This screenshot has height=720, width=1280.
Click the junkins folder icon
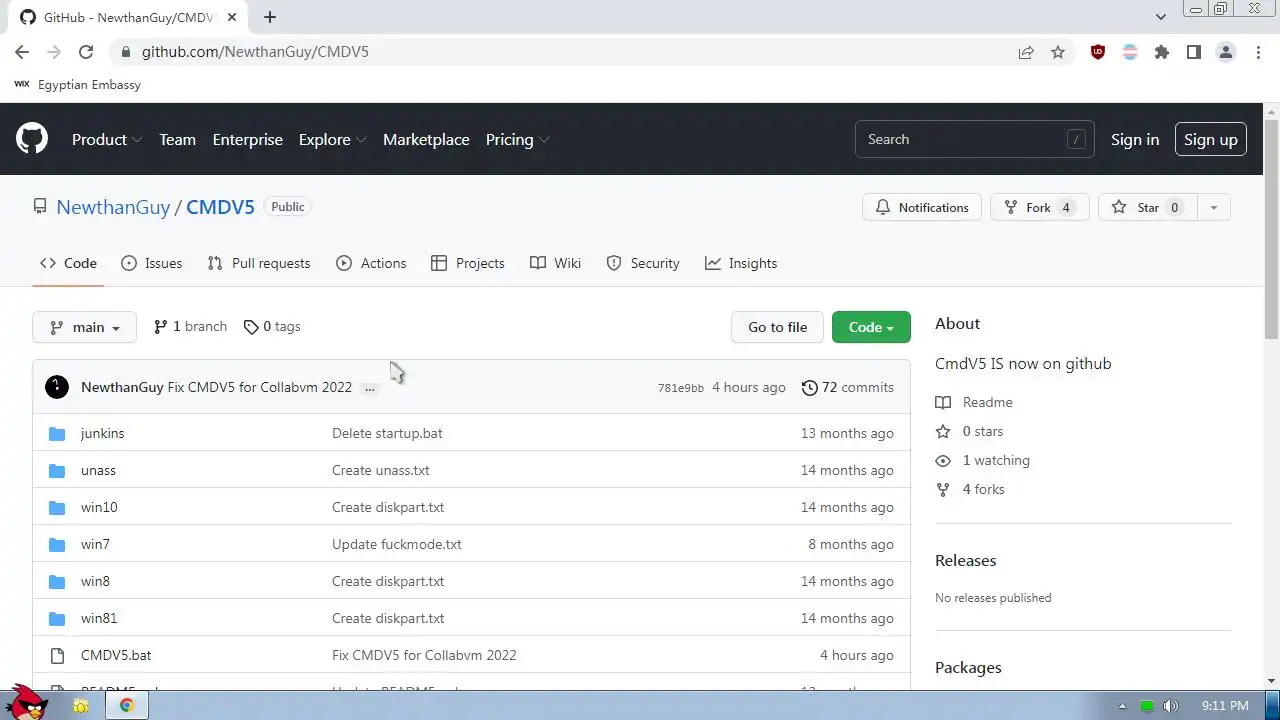[57, 433]
